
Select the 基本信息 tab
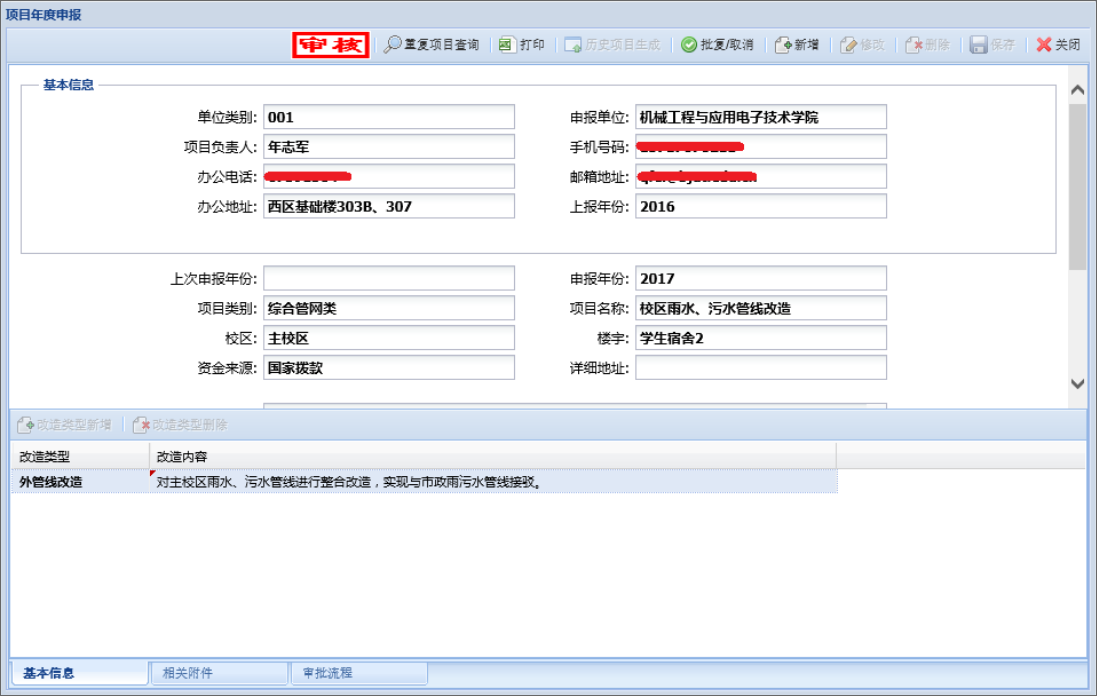pyautogui.click(x=49, y=673)
